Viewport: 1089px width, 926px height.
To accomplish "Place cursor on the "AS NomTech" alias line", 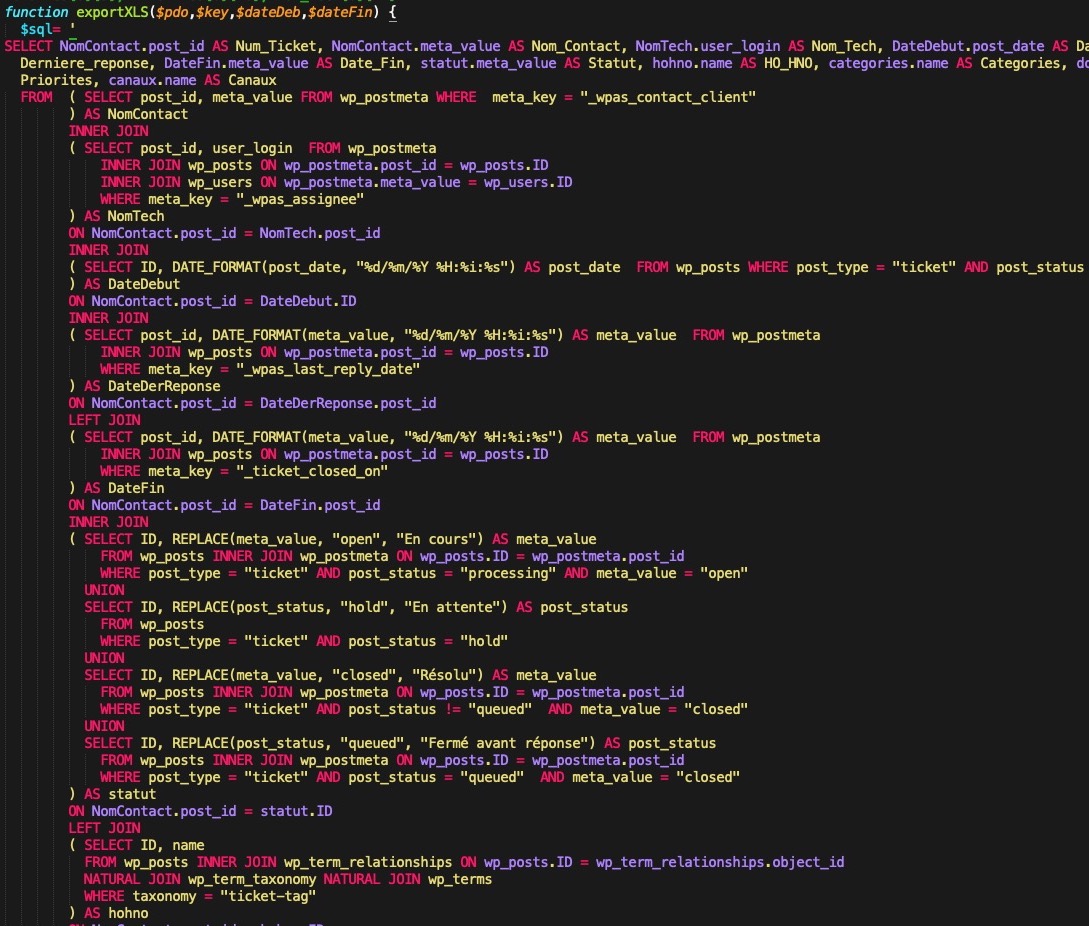I will click(116, 216).
